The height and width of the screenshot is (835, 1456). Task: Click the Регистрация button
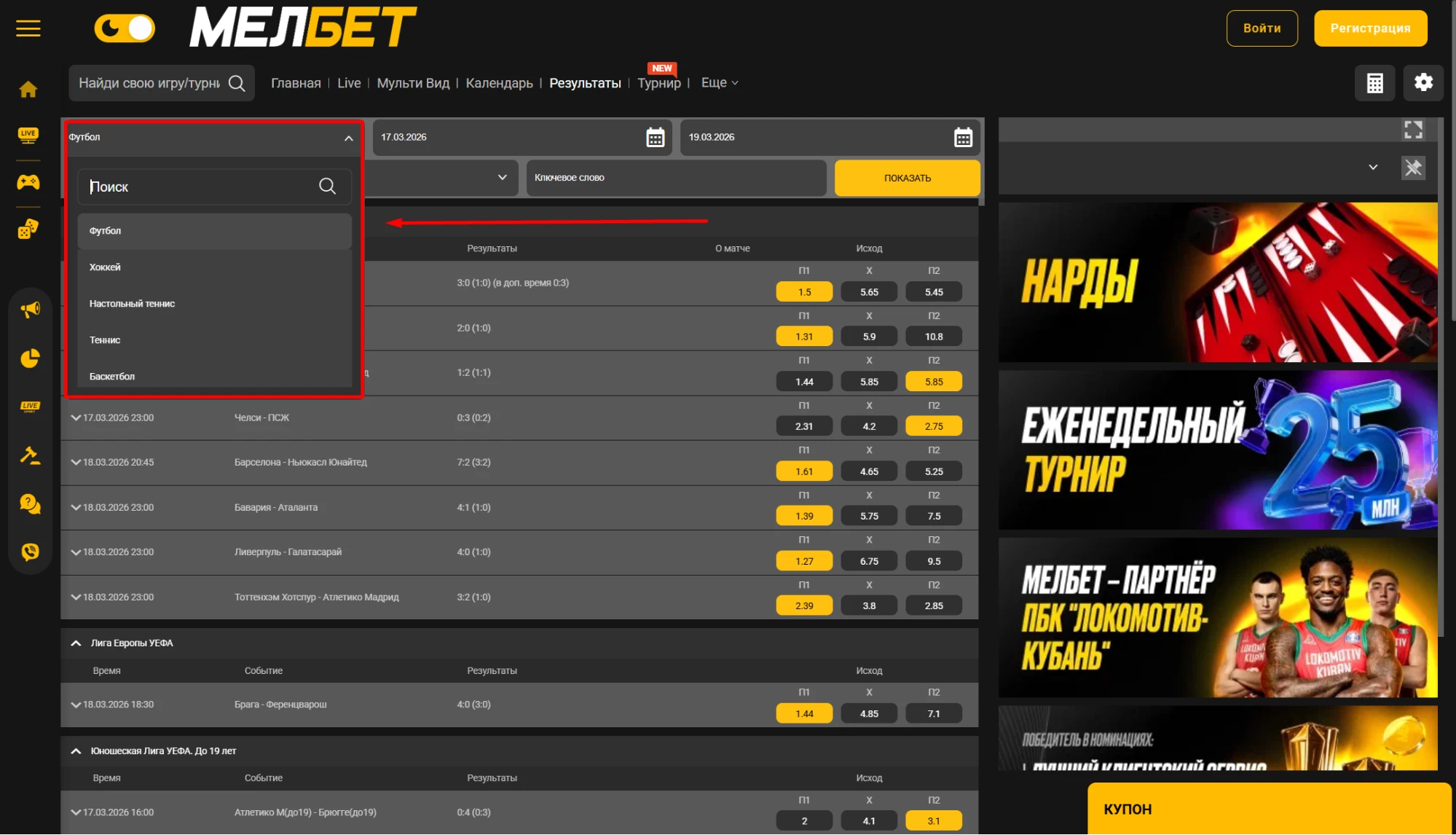pyautogui.click(x=1370, y=28)
